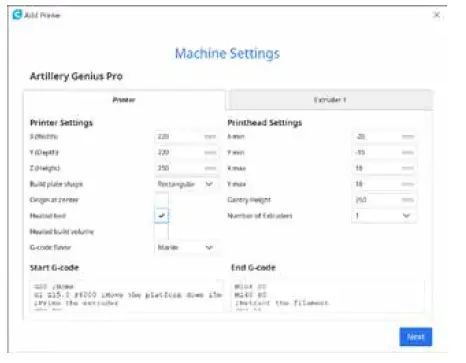Screen dimensions: 466x363
Task: Open the G-code flavor dropdown
Action: click(x=187, y=247)
